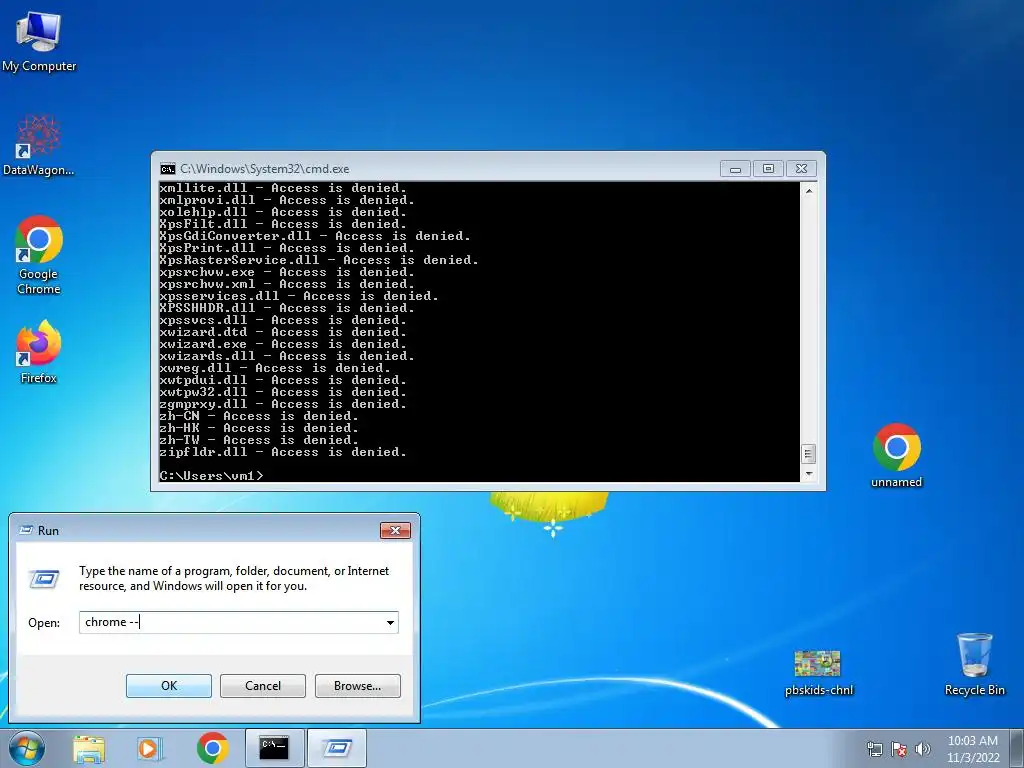The image size is (1024, 768).
Task: Minimize the cmd.exe window
Action: pos(735,169)
